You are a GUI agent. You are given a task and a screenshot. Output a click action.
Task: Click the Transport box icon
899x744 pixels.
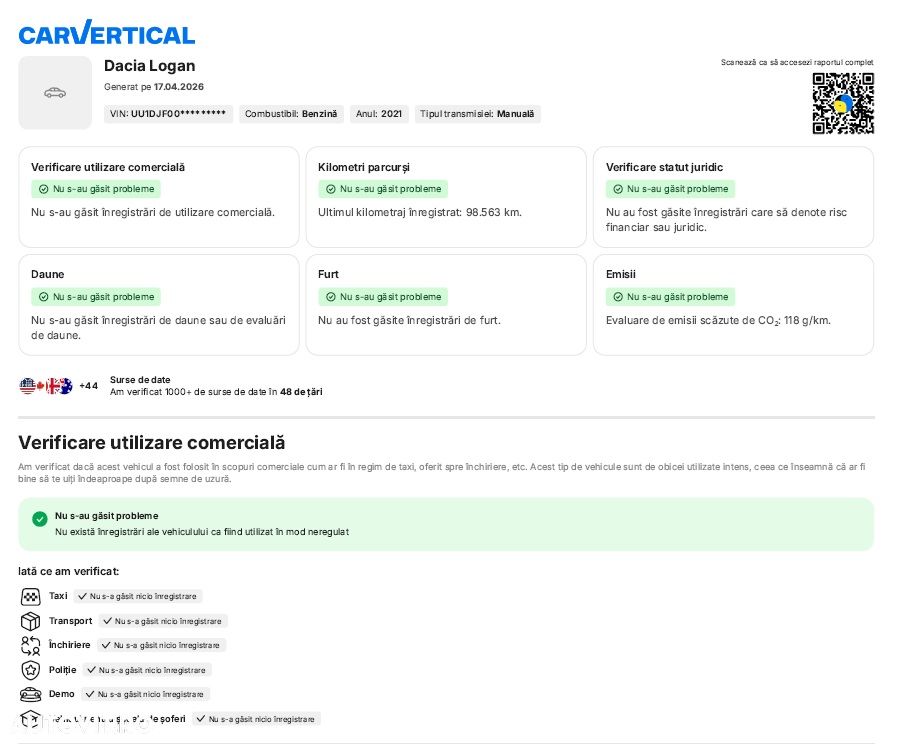(x=30, y=621)
